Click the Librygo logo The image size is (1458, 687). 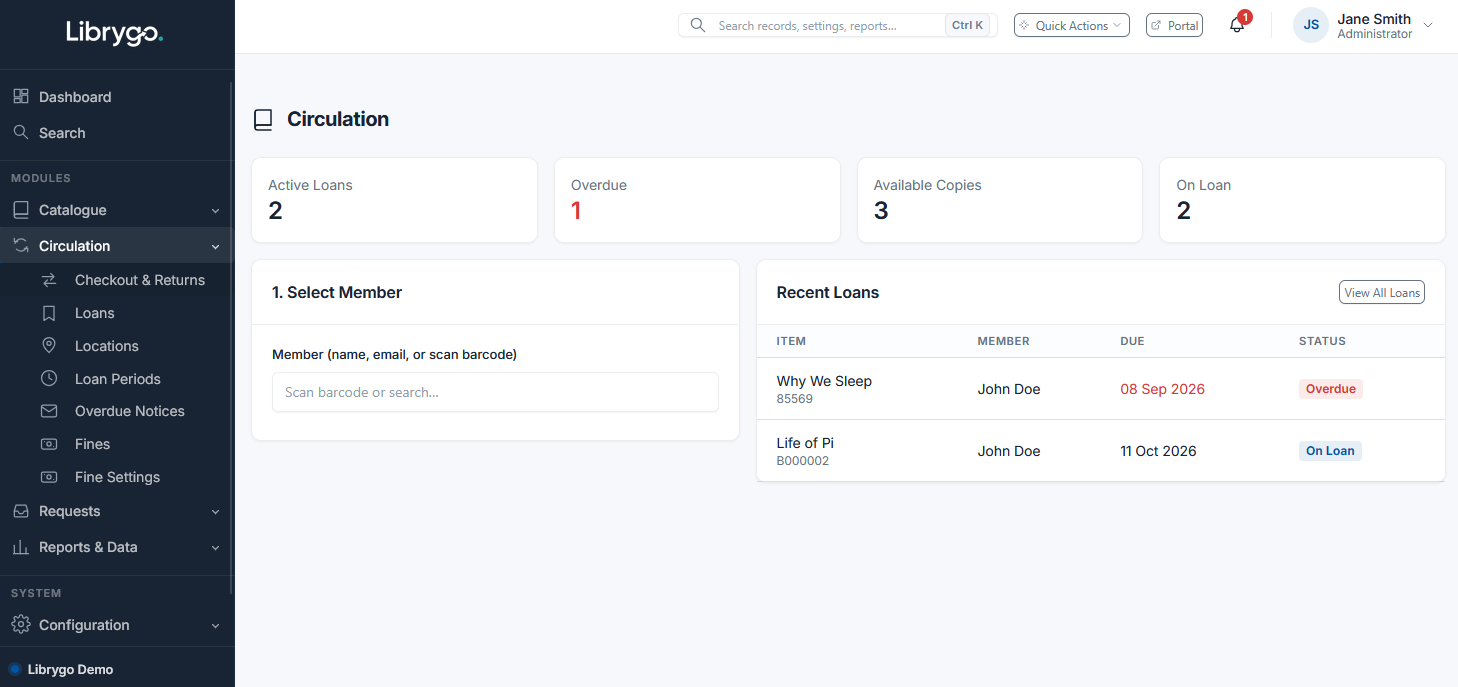point(114,32)
